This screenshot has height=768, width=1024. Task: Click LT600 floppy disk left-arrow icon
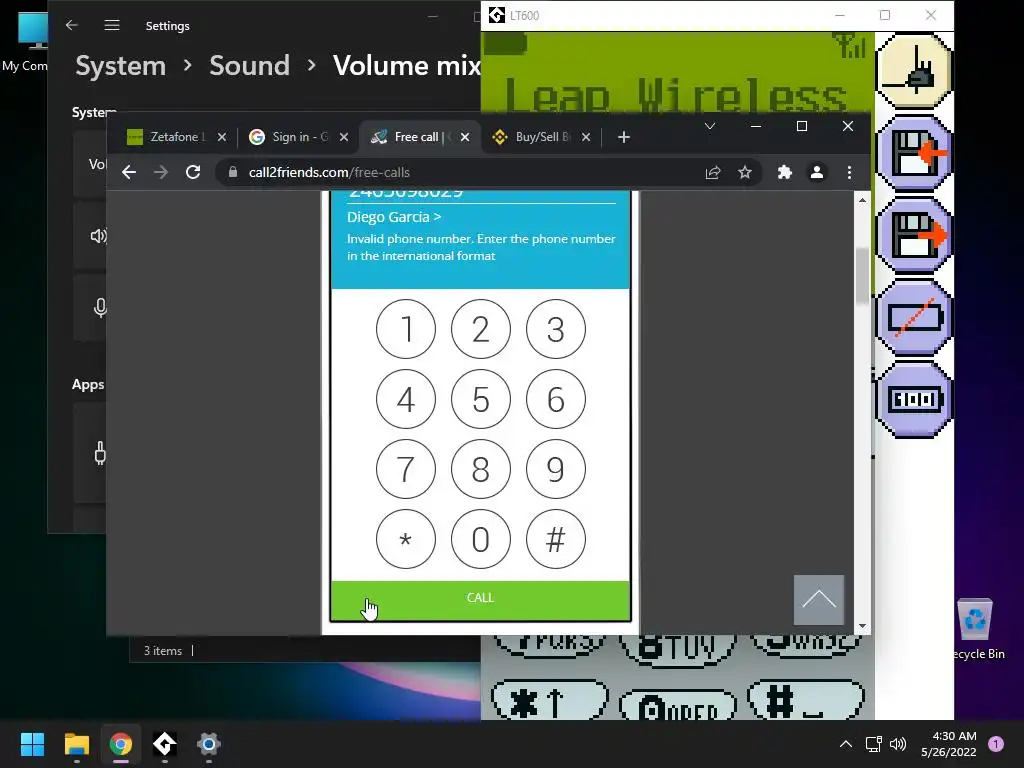[x=914, y=153]
